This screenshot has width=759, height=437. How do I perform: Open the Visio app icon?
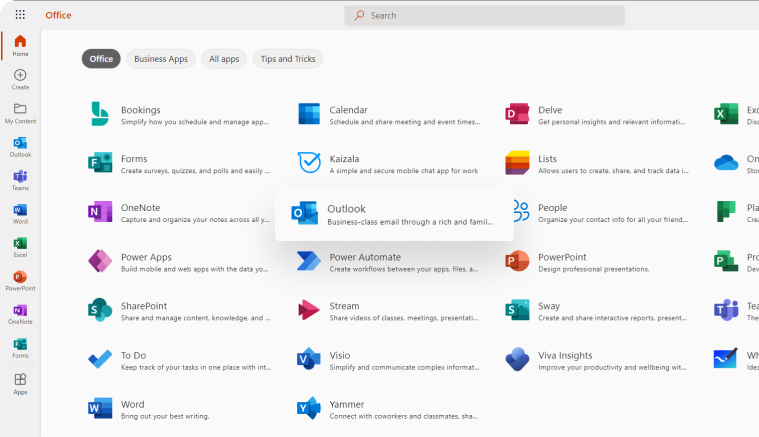(x=309, y=360)
